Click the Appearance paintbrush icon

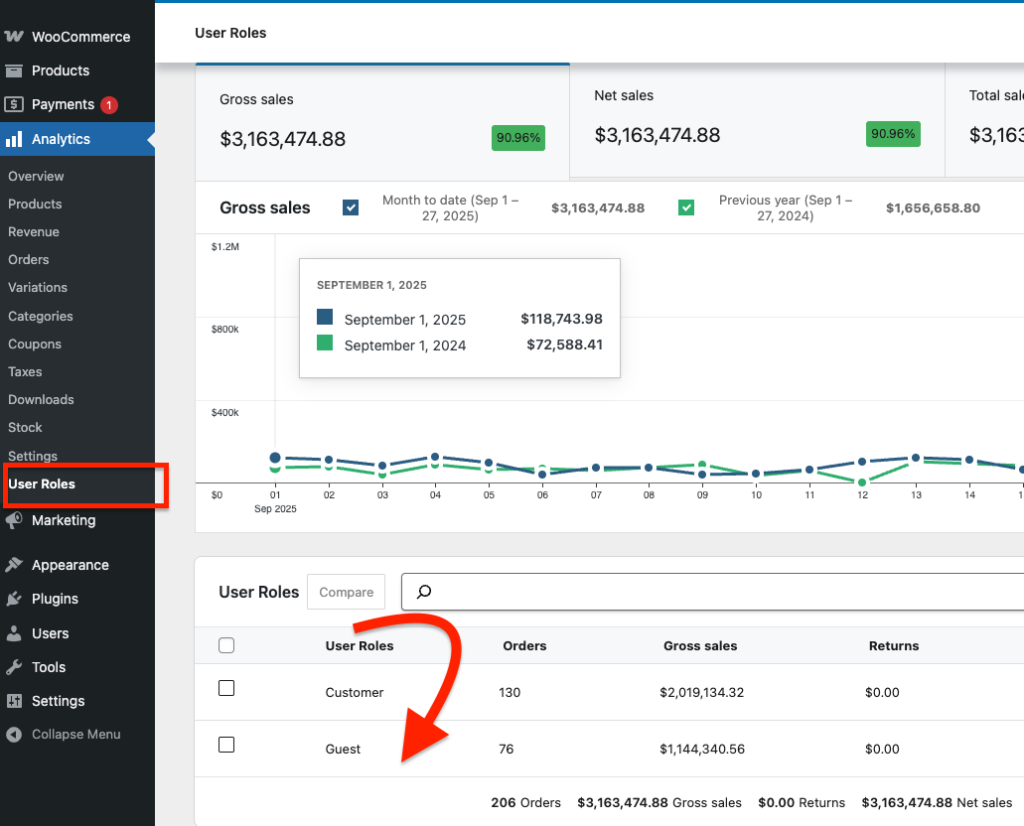pyautogui.click(x=14, y=565)
